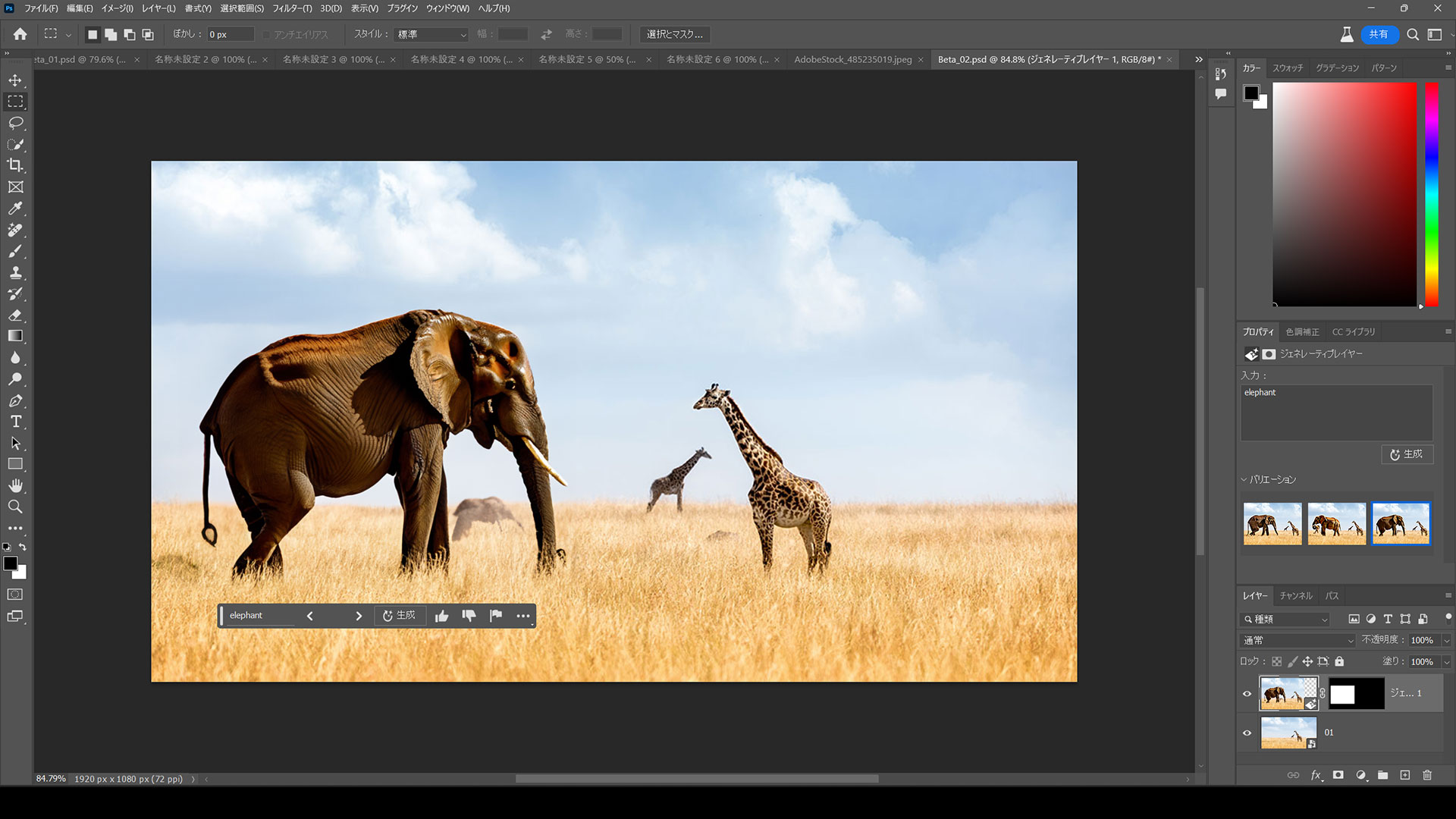The width and height of the screenshot is (1456, 819).
Task: Select the Crop tool
Action: point(15,165)
